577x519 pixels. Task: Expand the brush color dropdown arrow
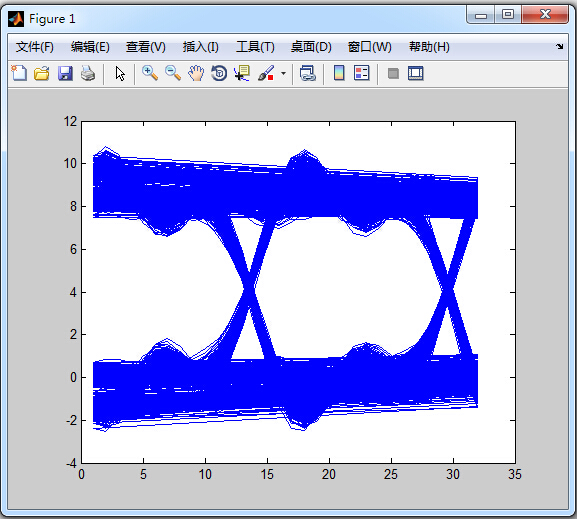tap(283, 73)
